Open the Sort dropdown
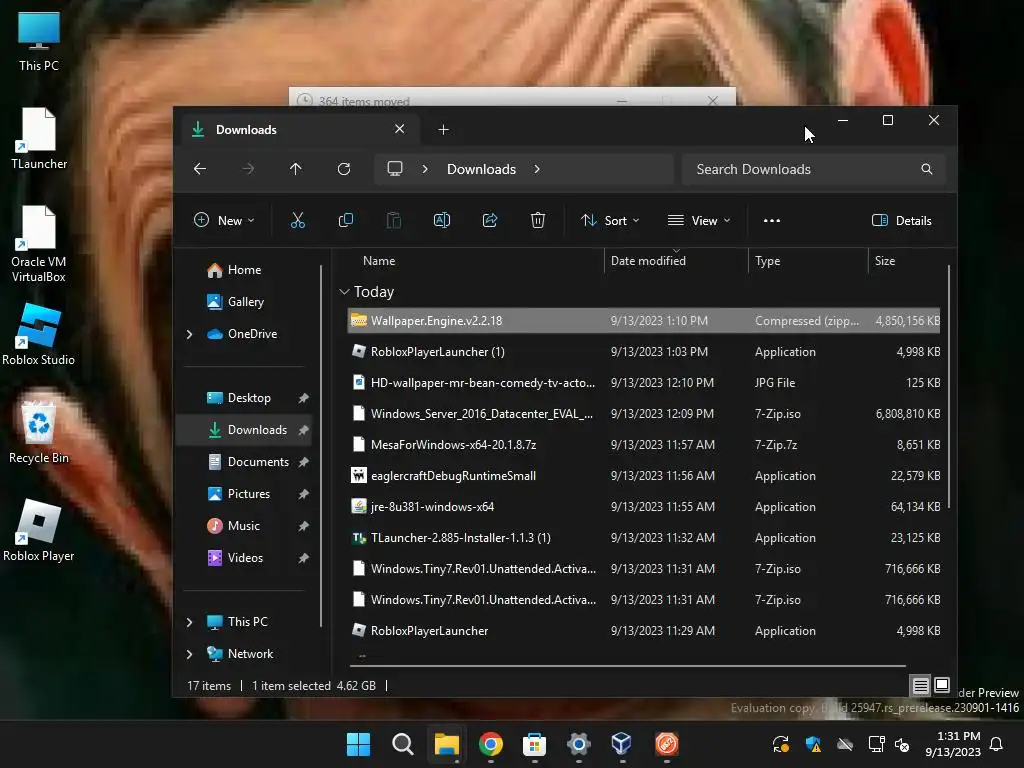Viewport: 1024px width, 768px height. point(610,221)
